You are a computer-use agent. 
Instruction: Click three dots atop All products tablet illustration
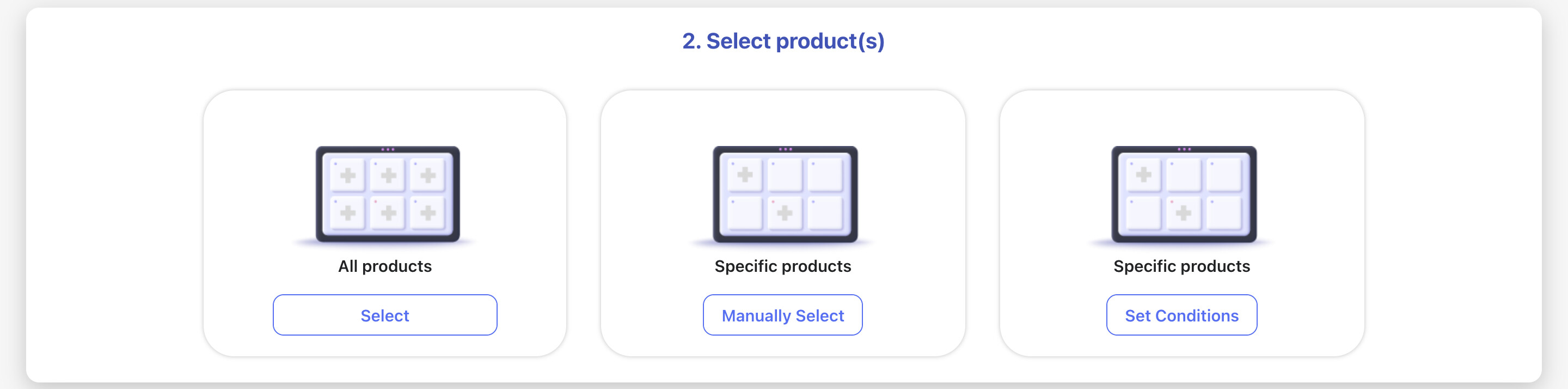388,149
